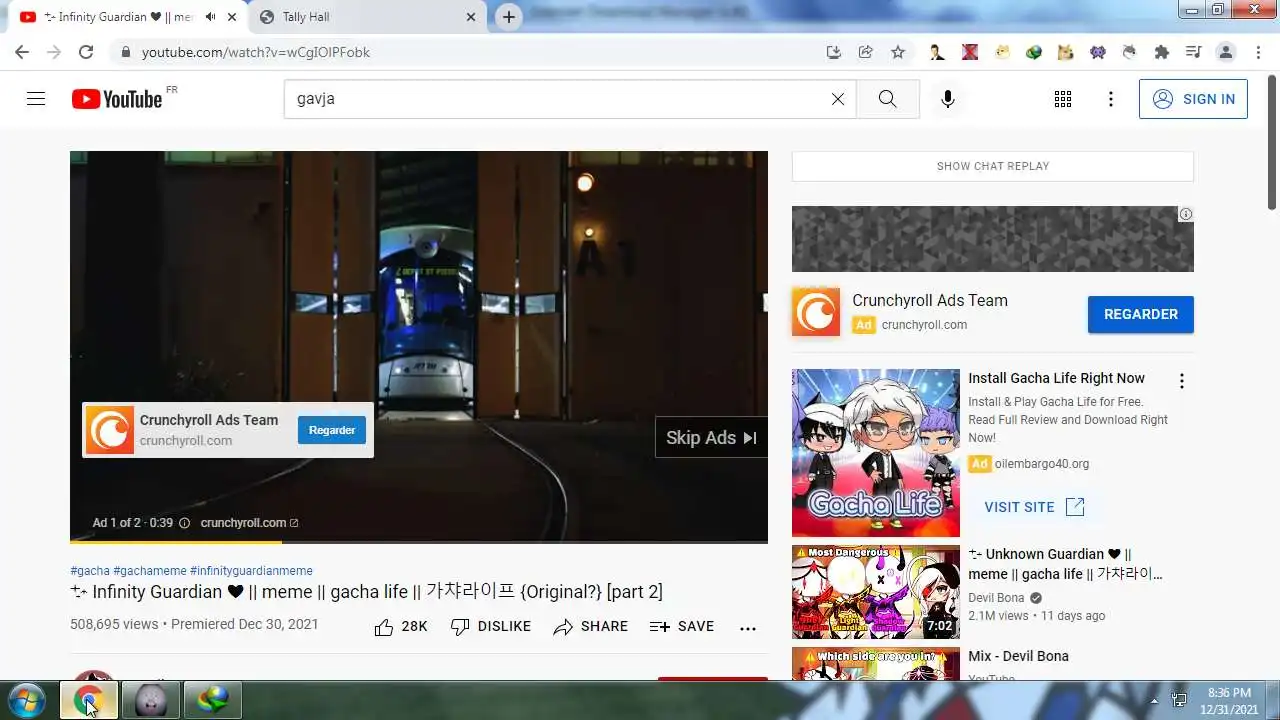Viewport: 1280px width, 720px height.
Task: Click the Internet Download Manager taskbar icon
Action: click(x=212, y=700)
